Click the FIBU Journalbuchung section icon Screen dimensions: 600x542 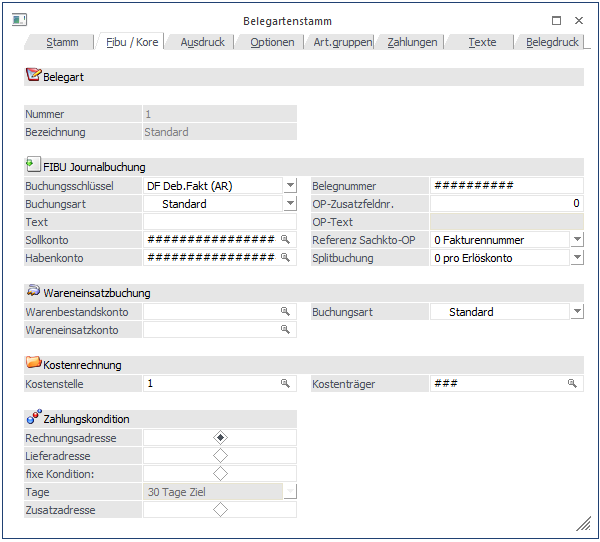[33, 165]
